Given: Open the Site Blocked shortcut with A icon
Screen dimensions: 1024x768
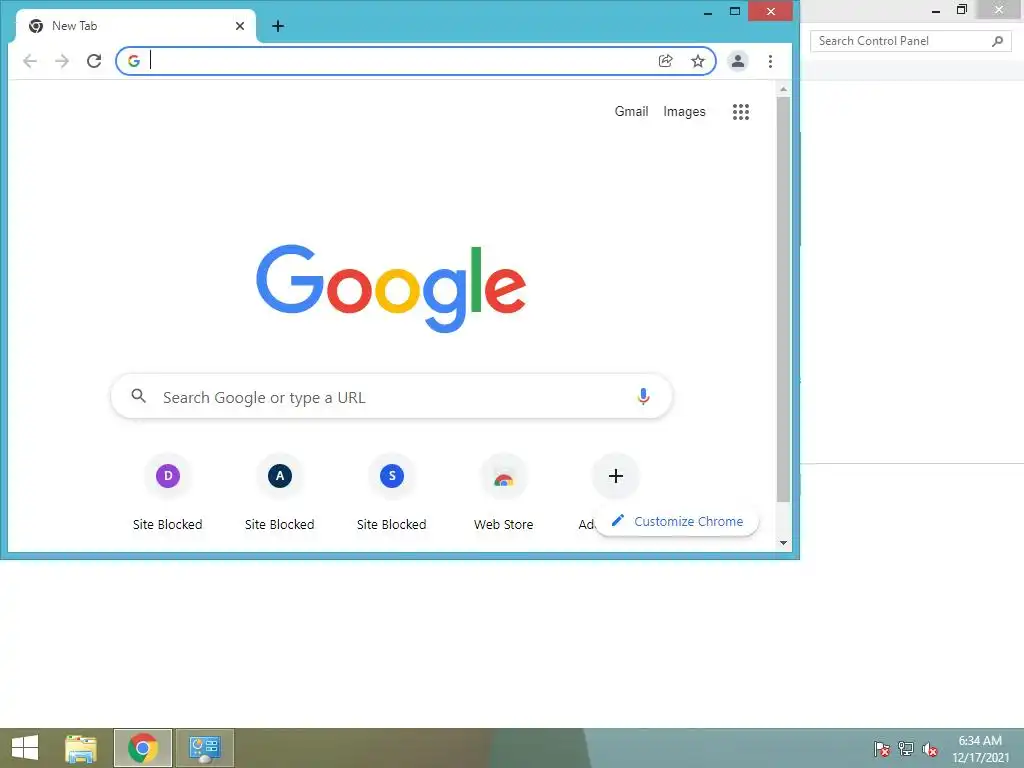Looking at the screenshot, I should point(280,493).
